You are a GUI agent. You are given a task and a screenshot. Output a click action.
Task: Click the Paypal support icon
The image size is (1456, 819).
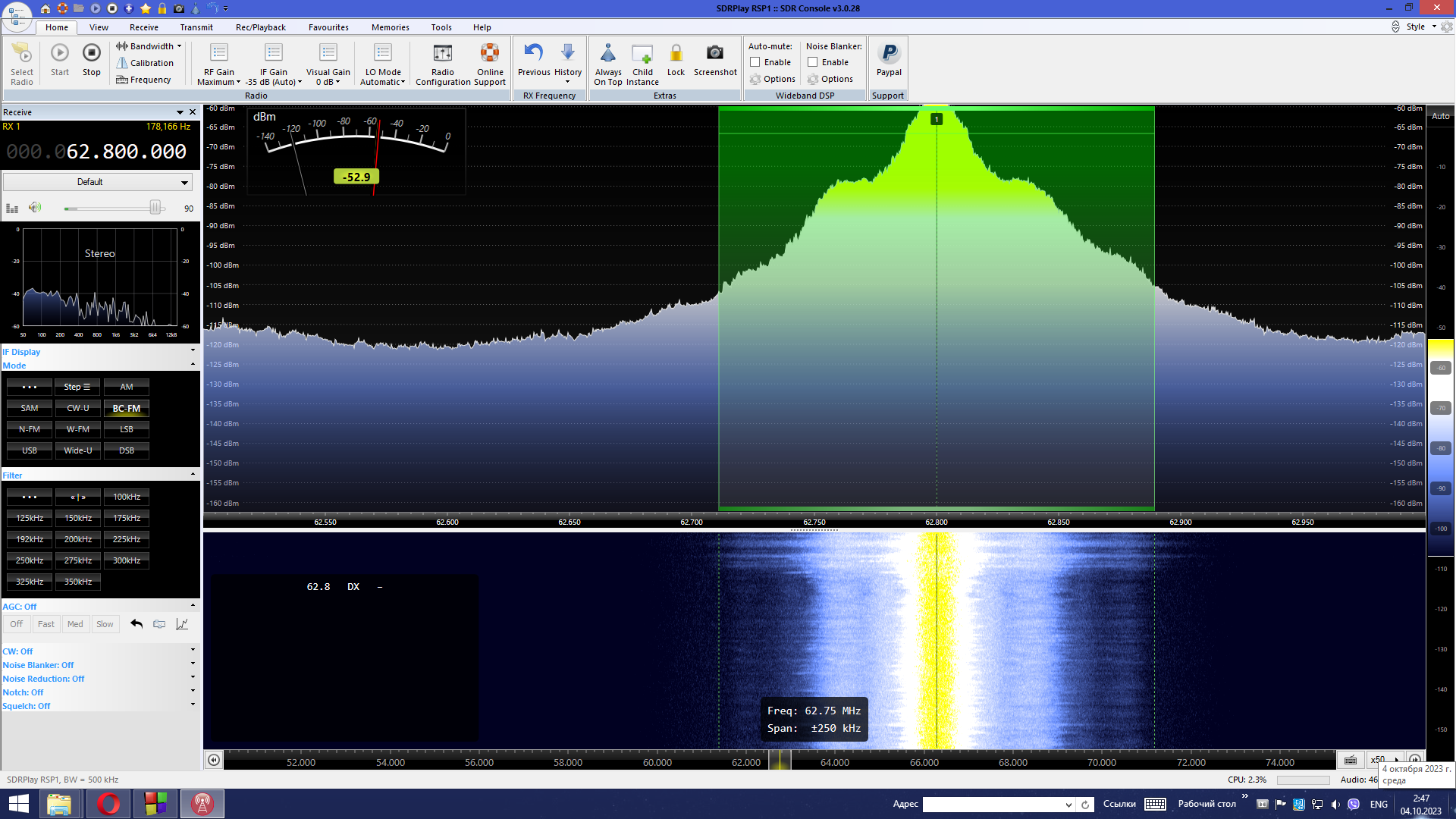pyautogui.click(x=889, y=53)
